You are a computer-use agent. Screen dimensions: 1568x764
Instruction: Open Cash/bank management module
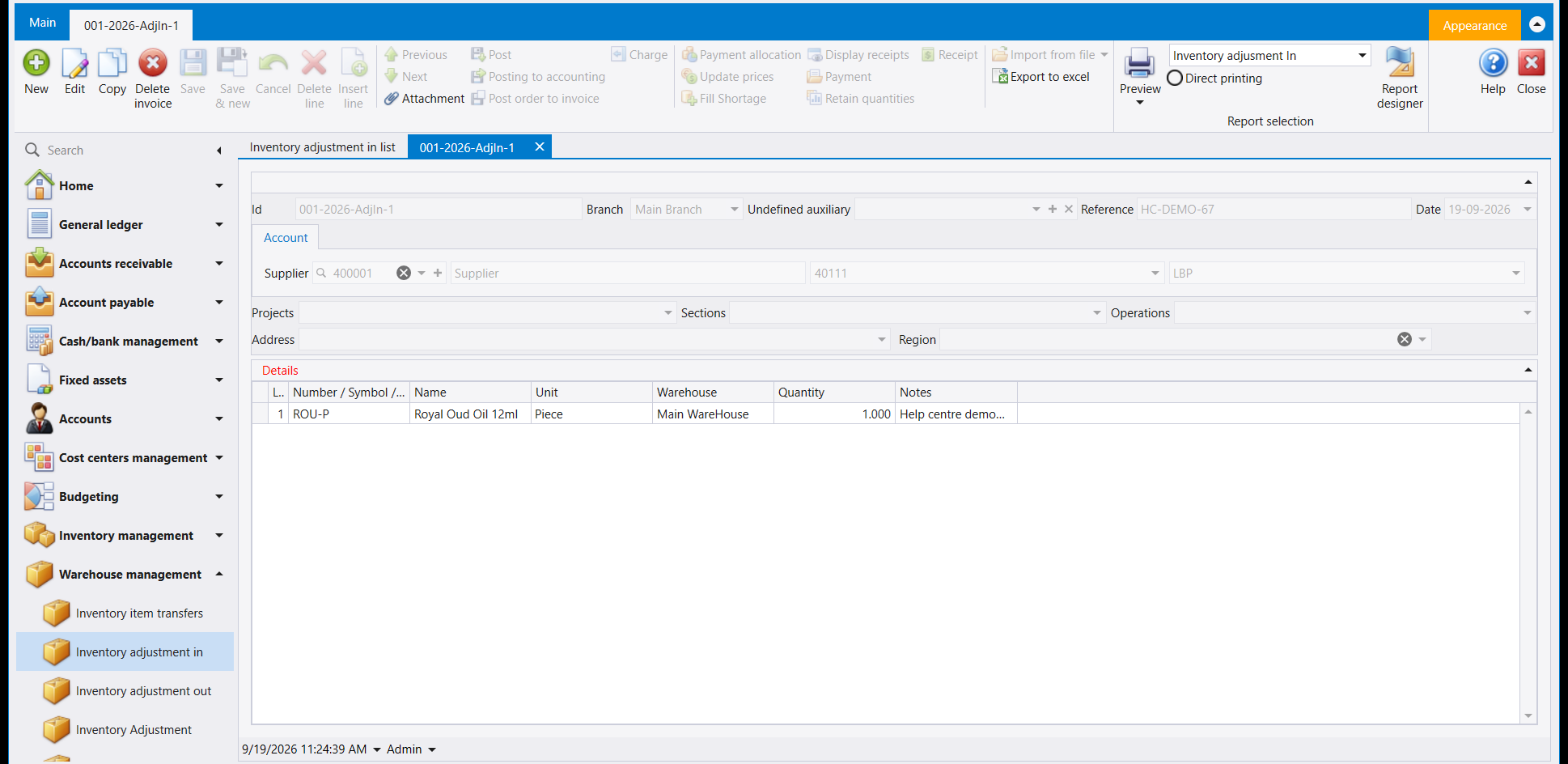click(x=125, y=342)
